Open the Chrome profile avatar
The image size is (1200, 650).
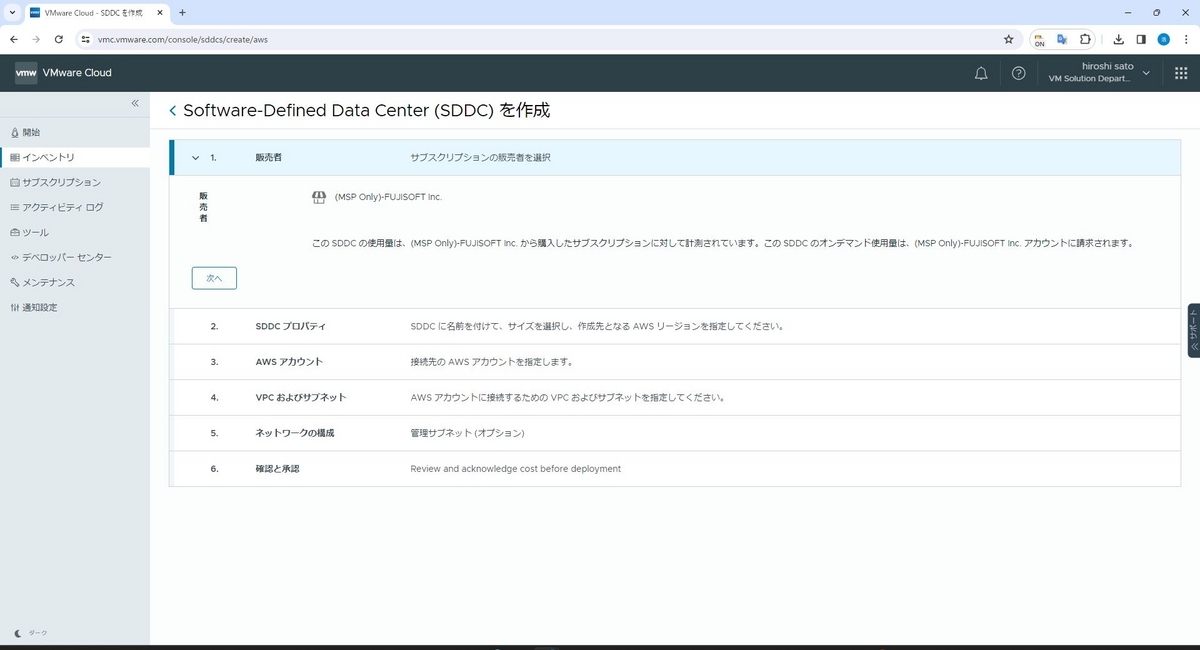pos(1163,39)
